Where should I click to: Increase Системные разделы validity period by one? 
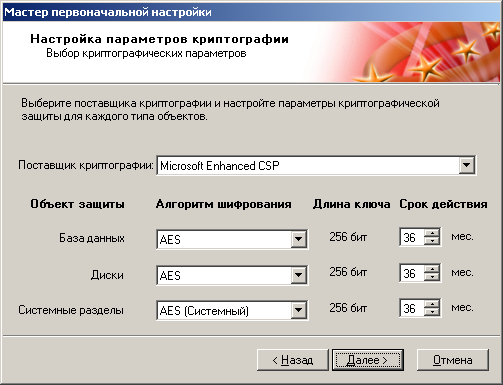click(x=432, y=304)
